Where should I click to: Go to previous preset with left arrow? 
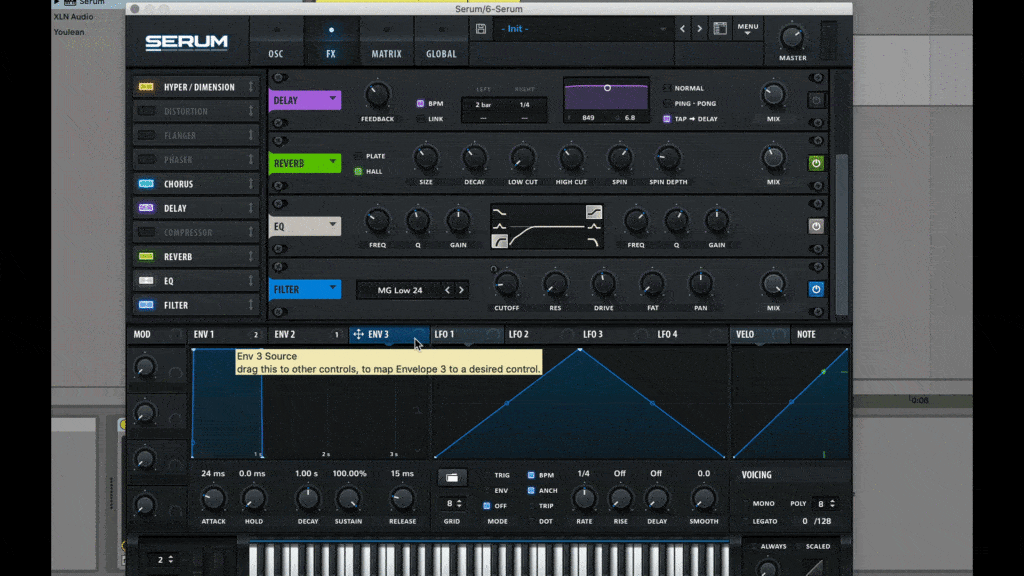tap(682, 29)
